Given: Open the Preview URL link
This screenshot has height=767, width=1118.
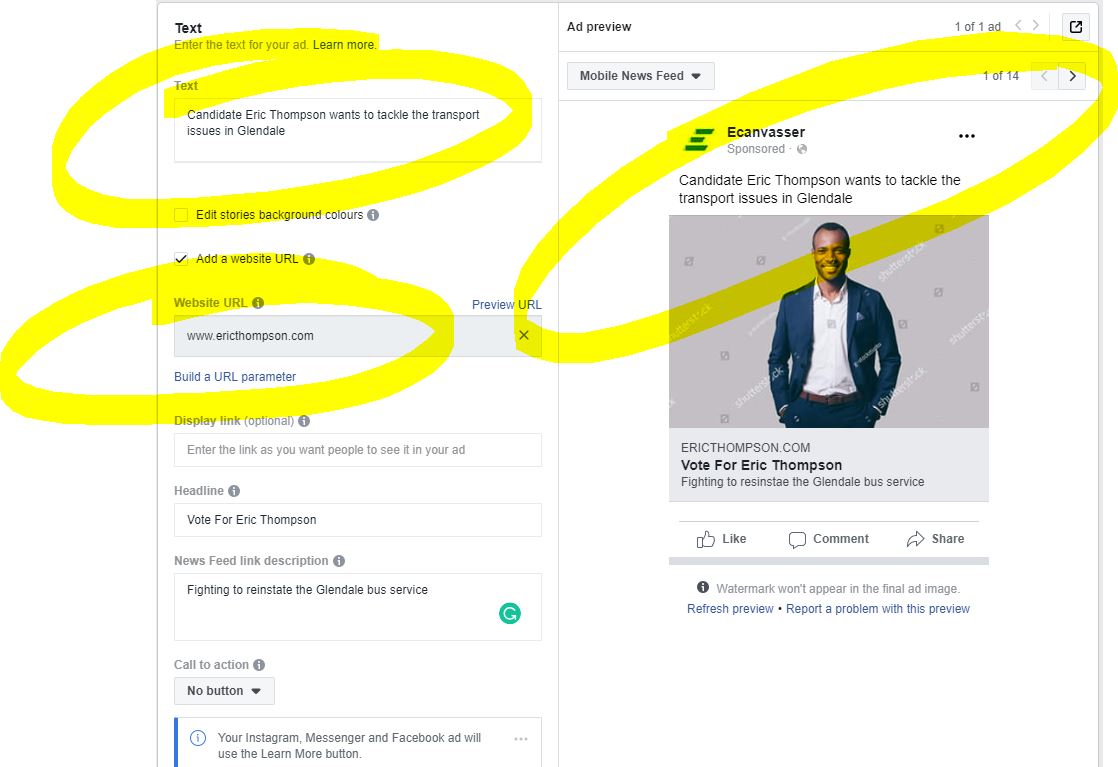Looking at the screenshot, I should coord(506,304).
